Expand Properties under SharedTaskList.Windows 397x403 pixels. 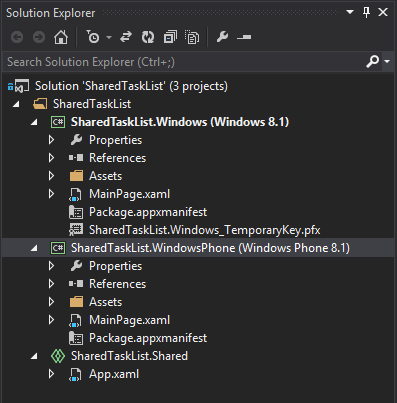(x=51, y=140)
